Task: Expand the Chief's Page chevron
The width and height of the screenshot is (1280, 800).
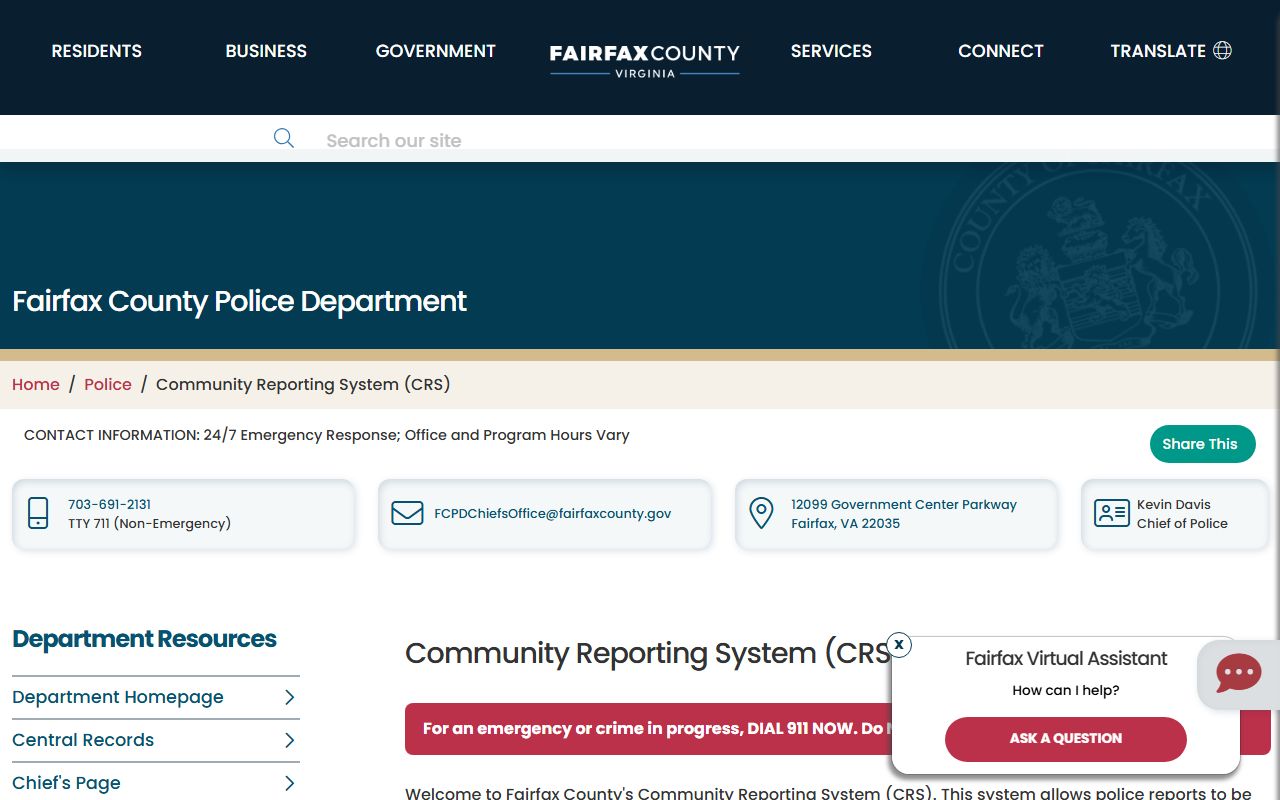Action: click(289, 783)
